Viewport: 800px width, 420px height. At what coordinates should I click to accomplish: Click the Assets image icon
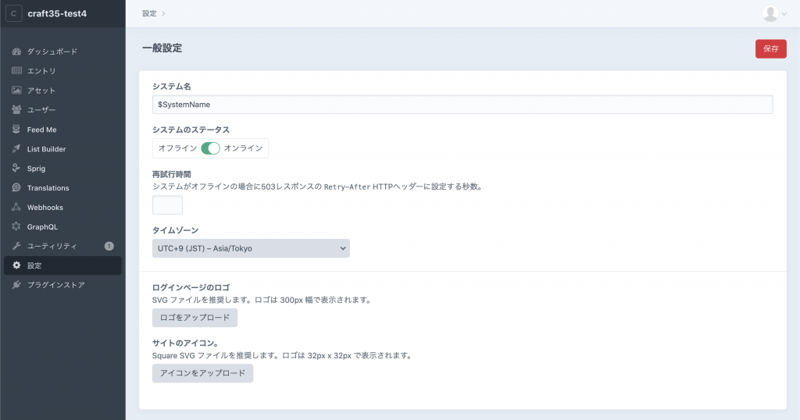(16, 90)
